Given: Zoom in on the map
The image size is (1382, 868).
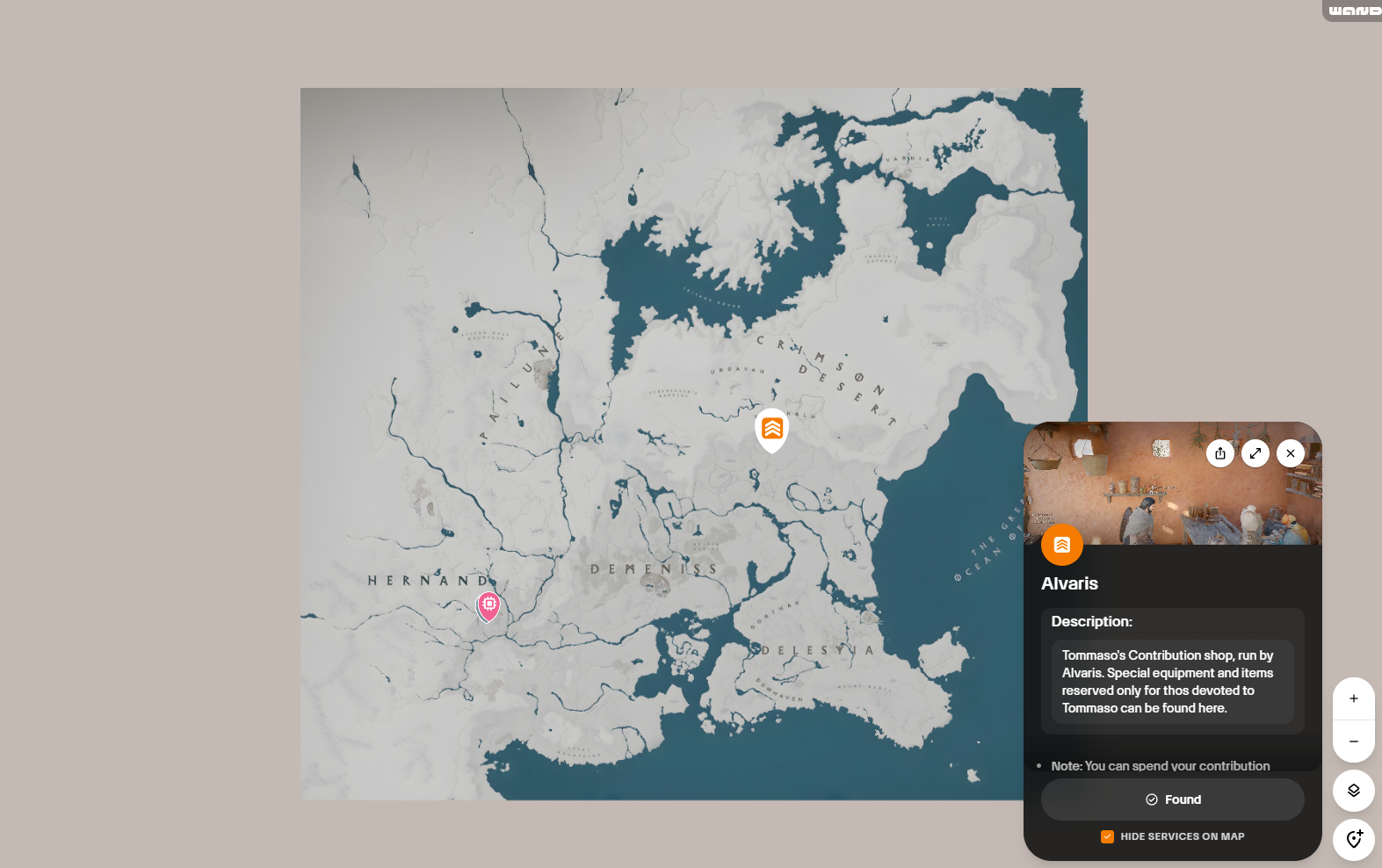Looking at the screenshot, I should pos(1354,698).
